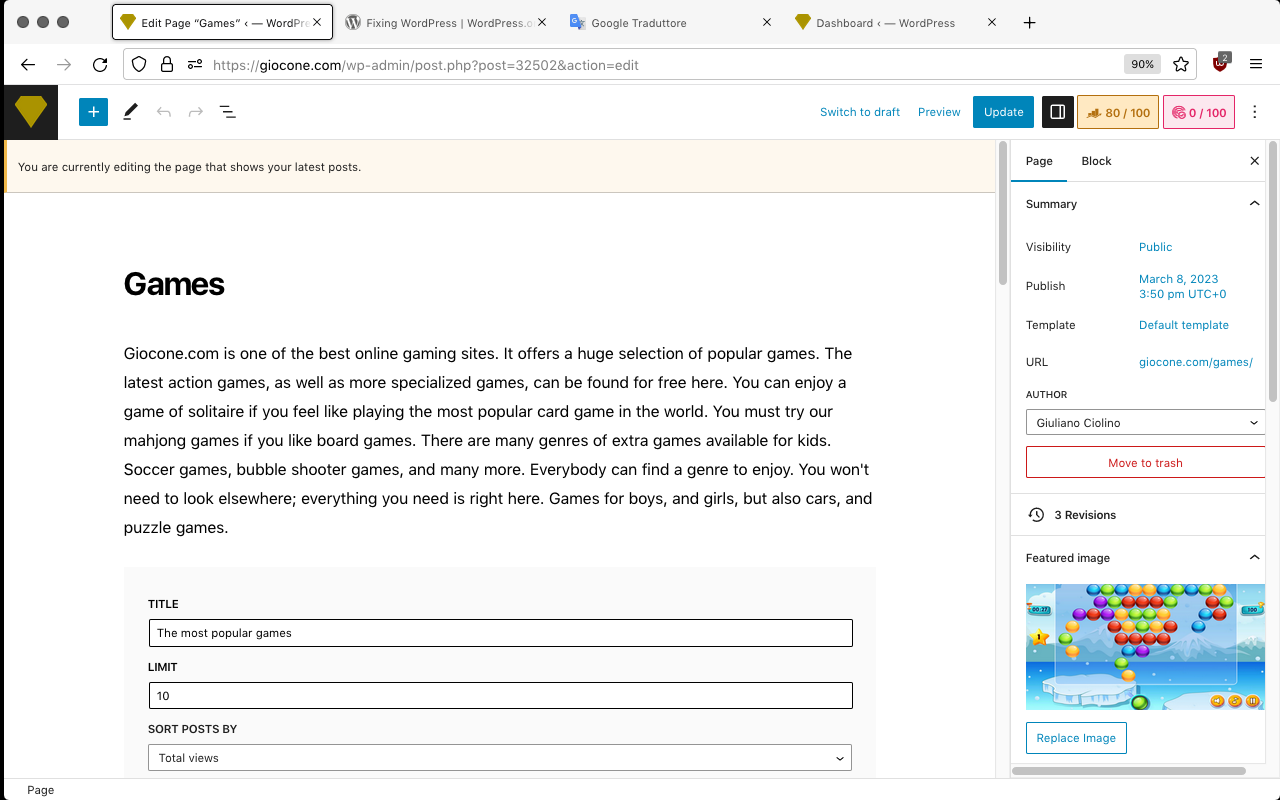
Task: Bookmark this page with star icon
Action: pyautogui.click(x=1181, y=64)
